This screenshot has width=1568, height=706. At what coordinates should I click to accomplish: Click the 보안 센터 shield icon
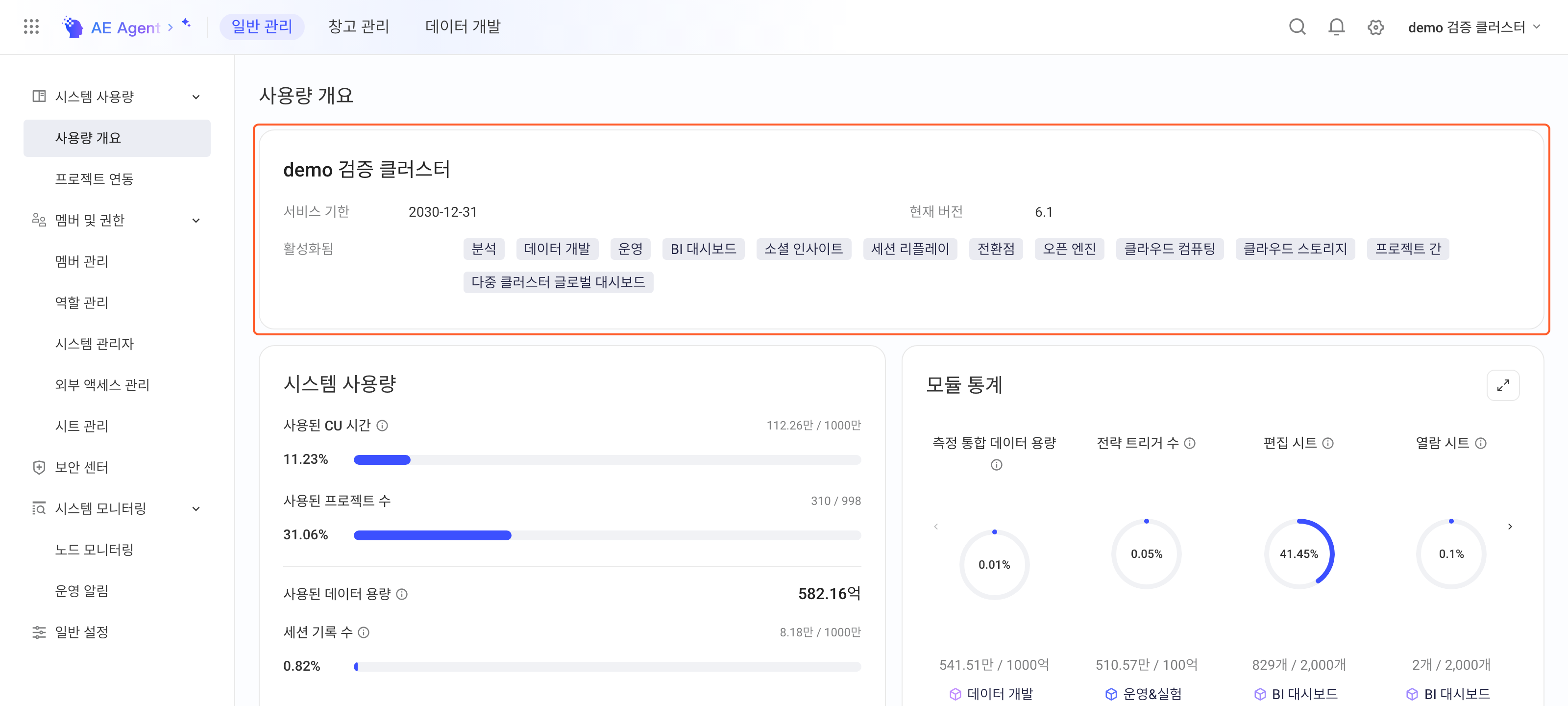click(x=39, y=467)
